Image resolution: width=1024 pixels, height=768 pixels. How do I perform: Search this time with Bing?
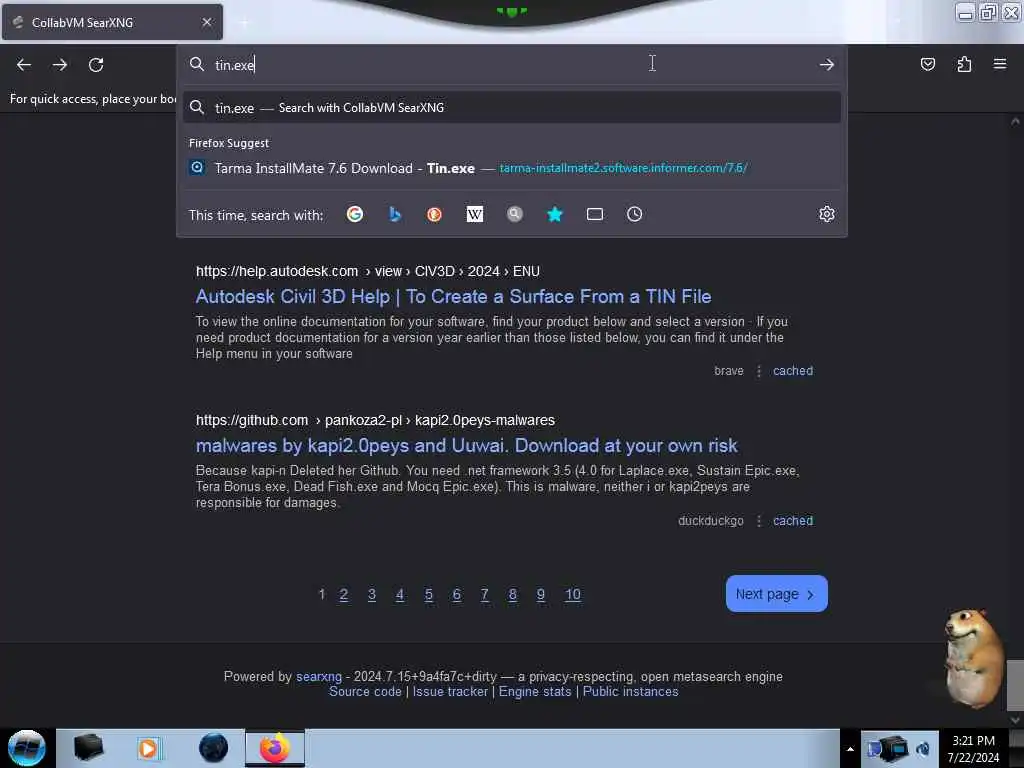(394, 214)
